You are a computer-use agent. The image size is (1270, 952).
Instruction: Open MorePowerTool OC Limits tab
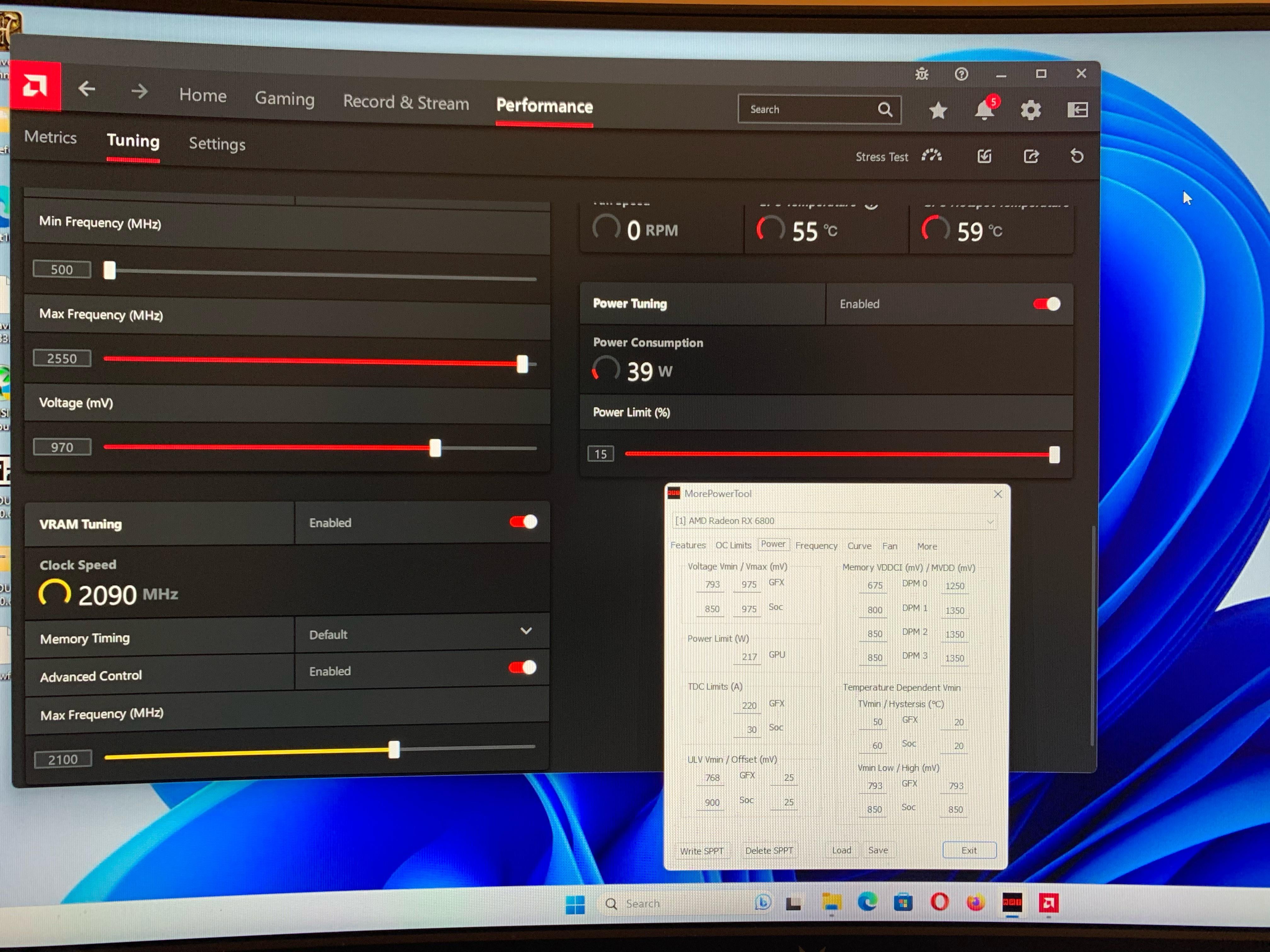pos(733,545)
